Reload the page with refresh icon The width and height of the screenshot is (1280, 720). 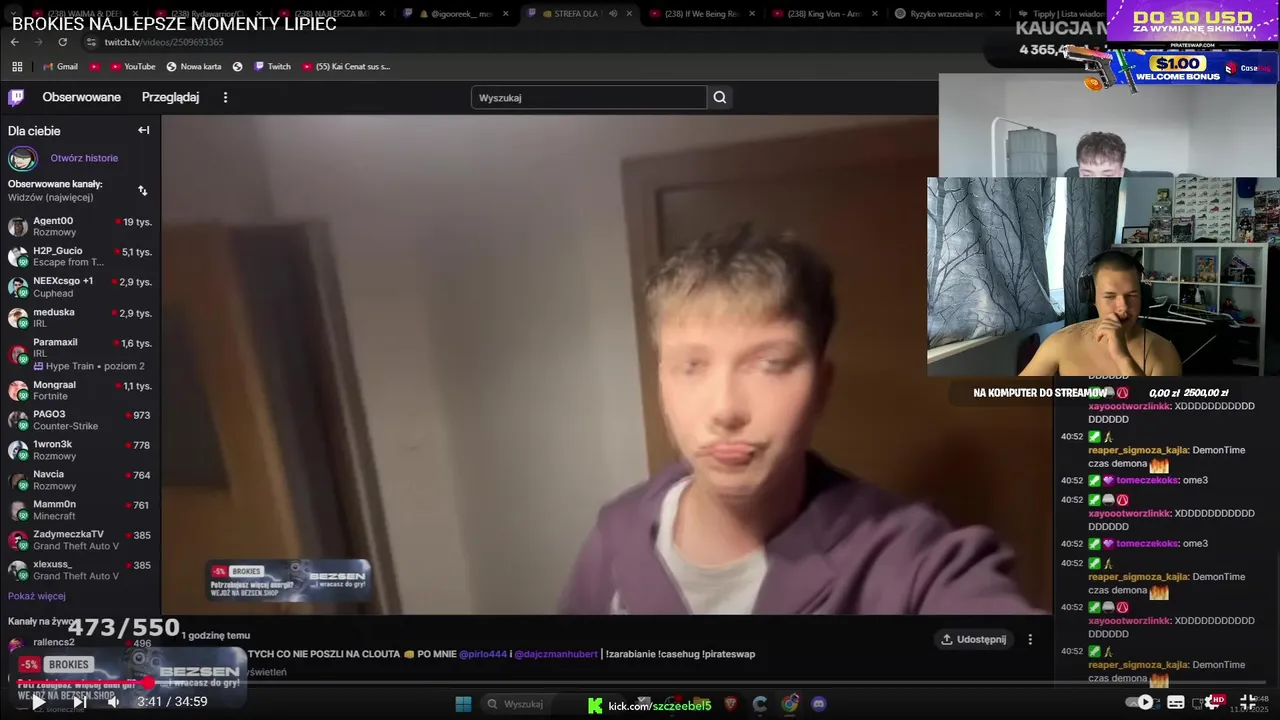tap(62, 42)
